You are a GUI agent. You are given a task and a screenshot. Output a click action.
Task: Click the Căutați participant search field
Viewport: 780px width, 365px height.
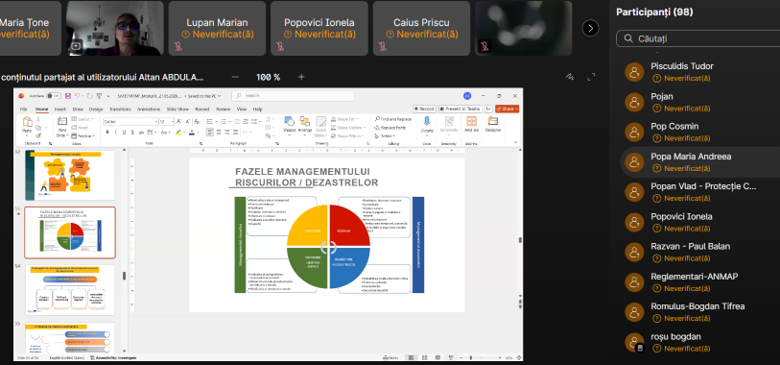coord(698,38)
